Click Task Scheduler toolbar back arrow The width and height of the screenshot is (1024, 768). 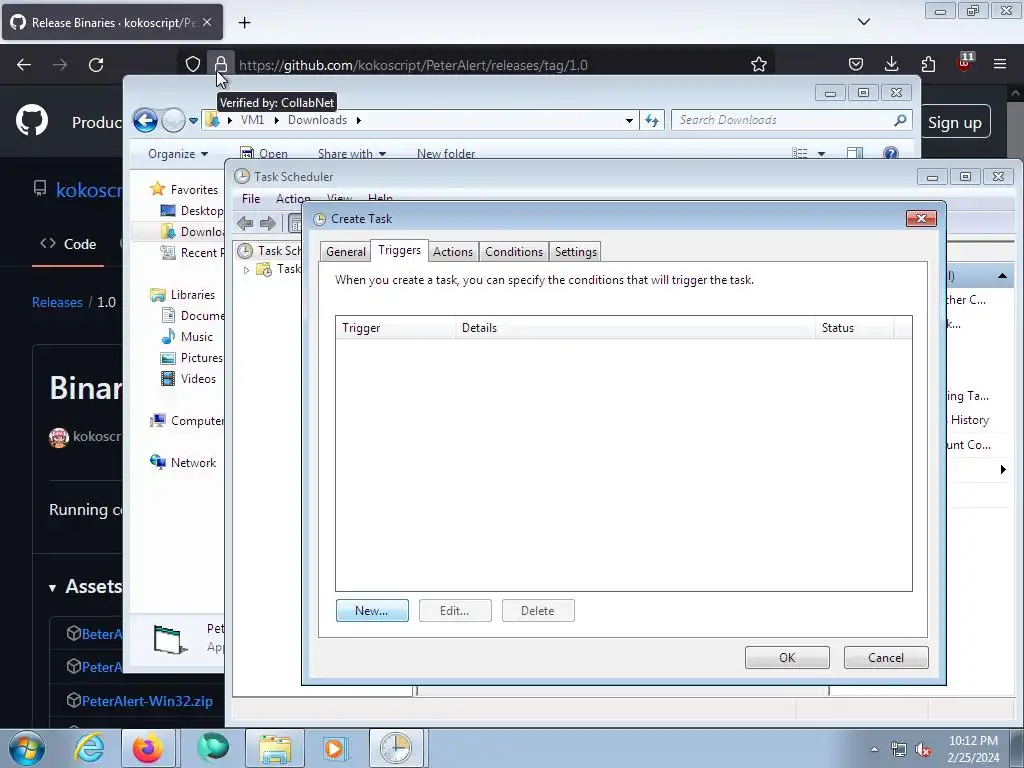246,223
